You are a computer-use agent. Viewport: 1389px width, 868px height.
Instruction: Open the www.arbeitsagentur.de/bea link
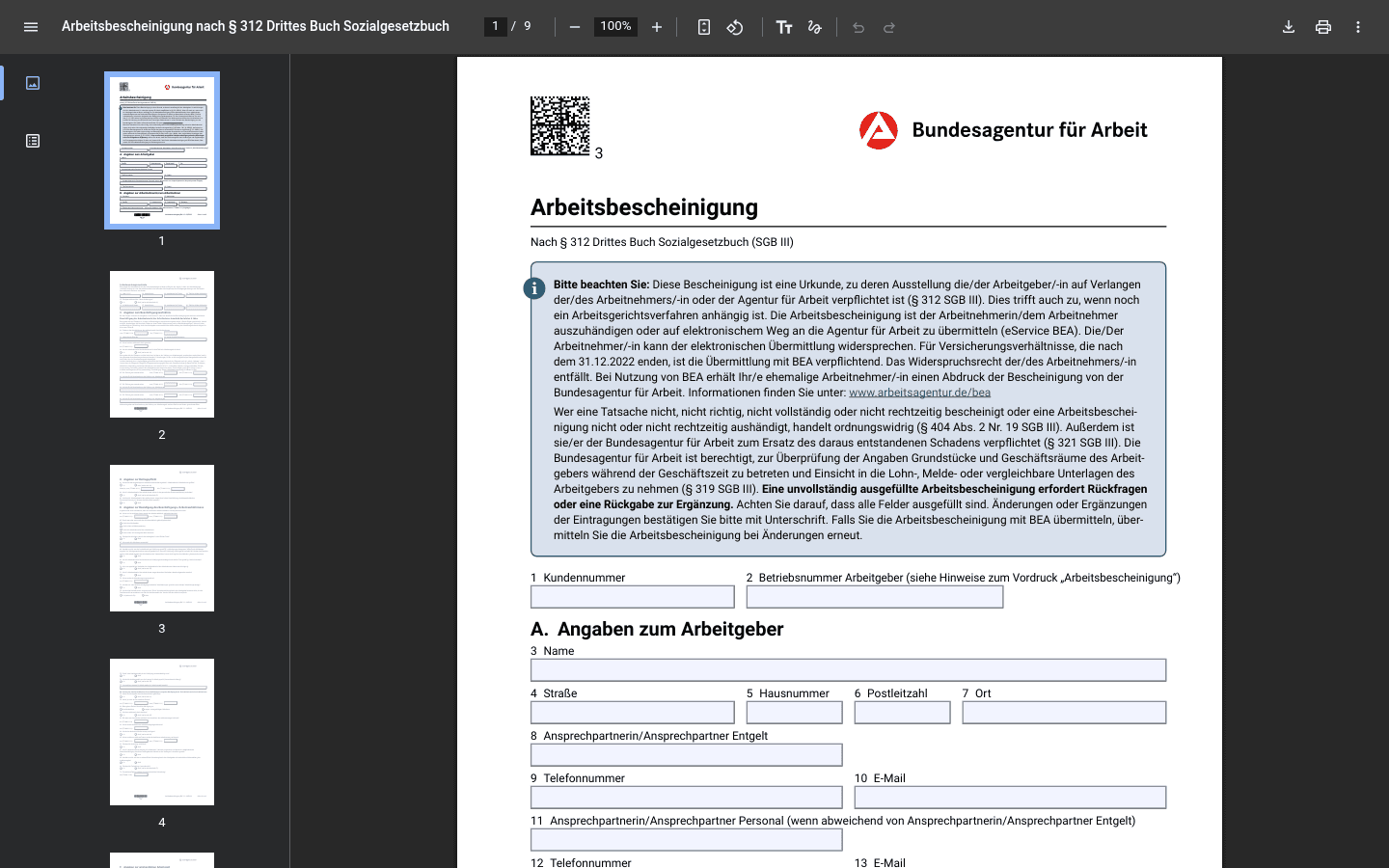pyautogui.click(x=919, y=393)
